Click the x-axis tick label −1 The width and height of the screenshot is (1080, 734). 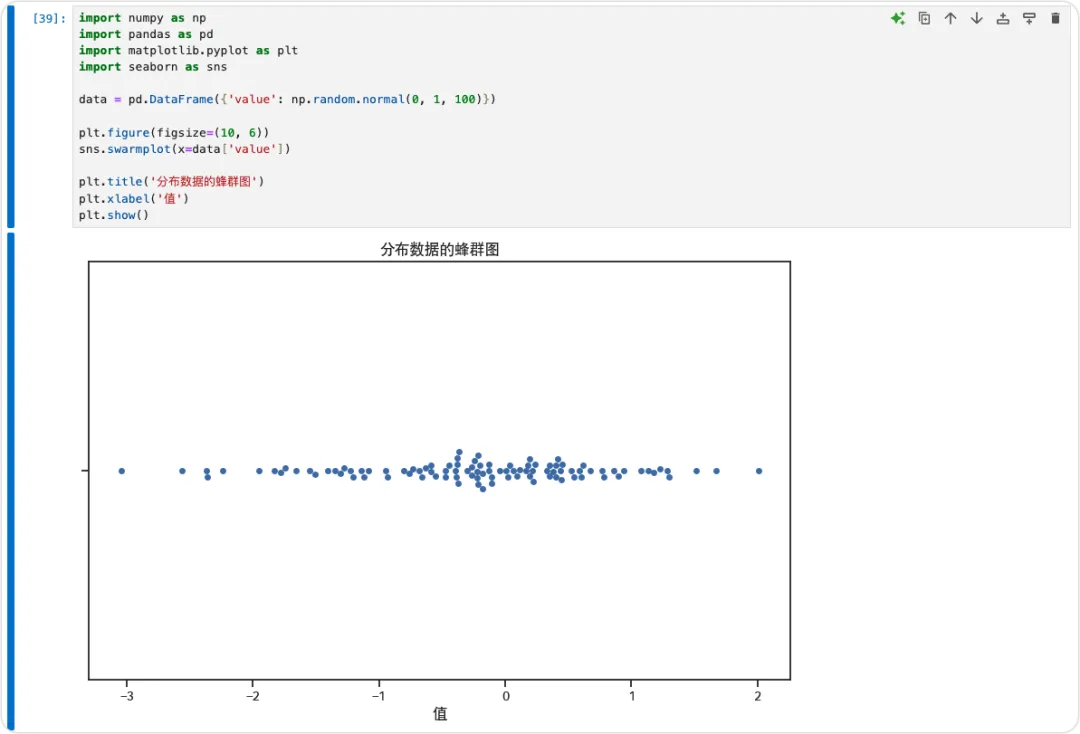378,696
